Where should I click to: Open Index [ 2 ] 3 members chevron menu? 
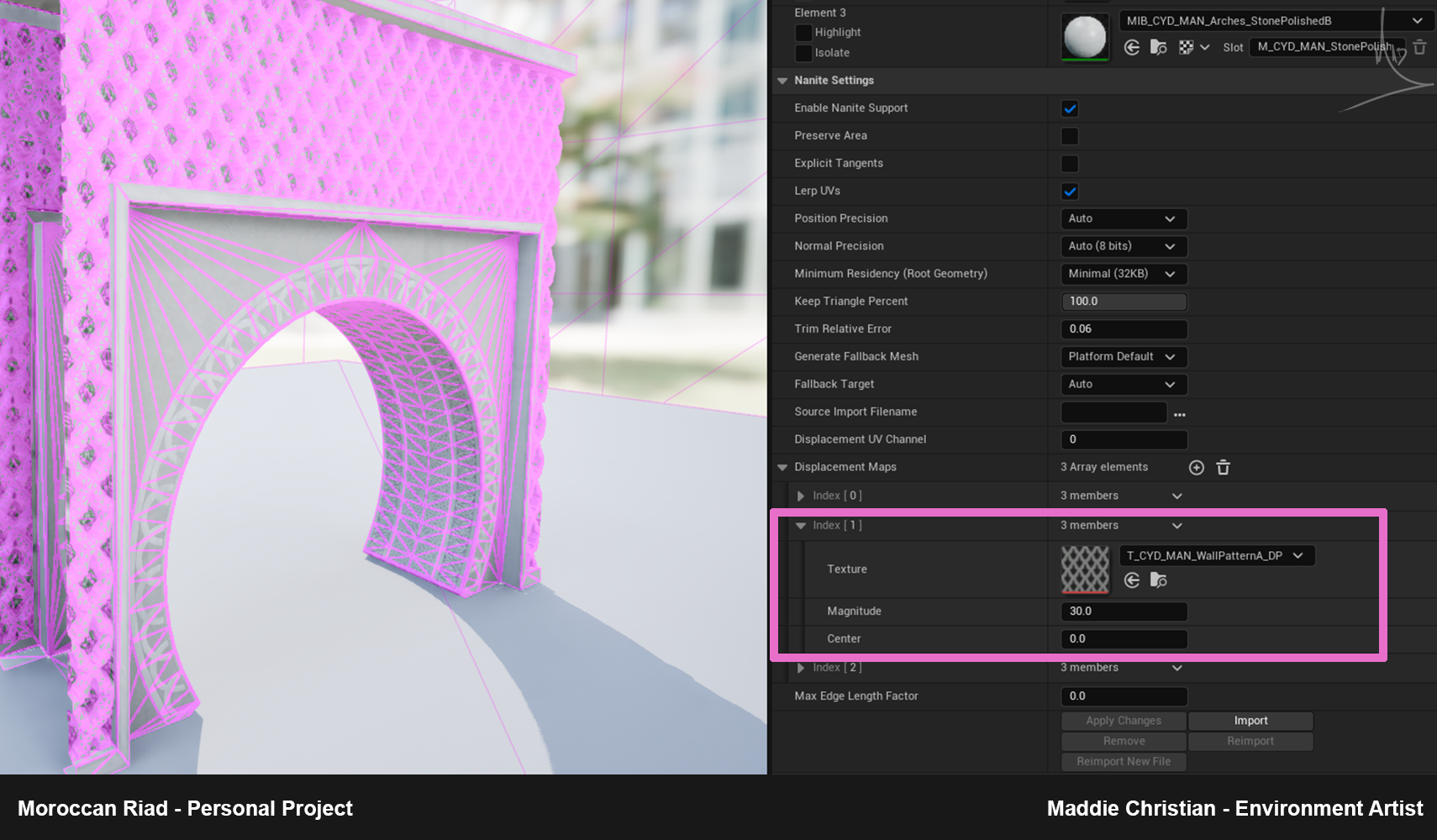pos(1177,668)
